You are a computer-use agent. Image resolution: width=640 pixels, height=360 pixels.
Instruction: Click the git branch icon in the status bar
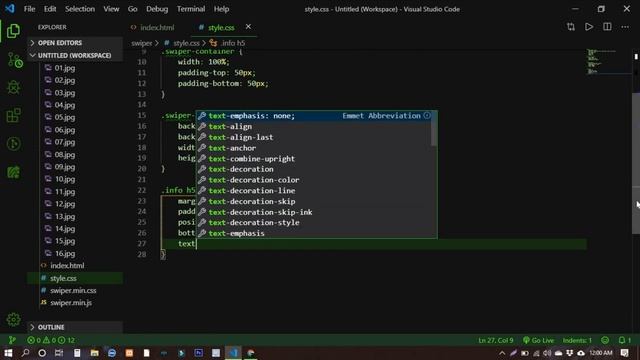[12, 340]
